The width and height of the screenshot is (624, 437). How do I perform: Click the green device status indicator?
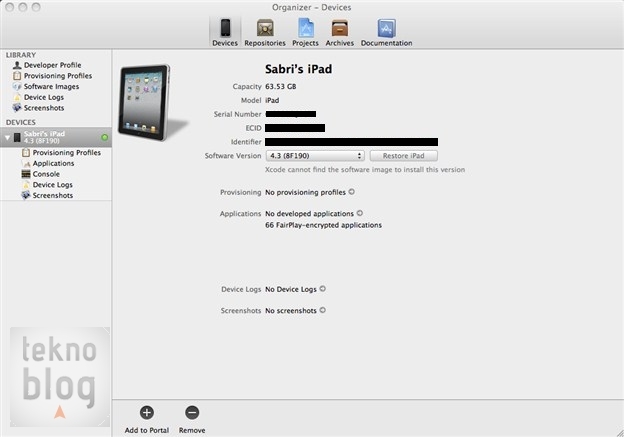pos(105,137)
